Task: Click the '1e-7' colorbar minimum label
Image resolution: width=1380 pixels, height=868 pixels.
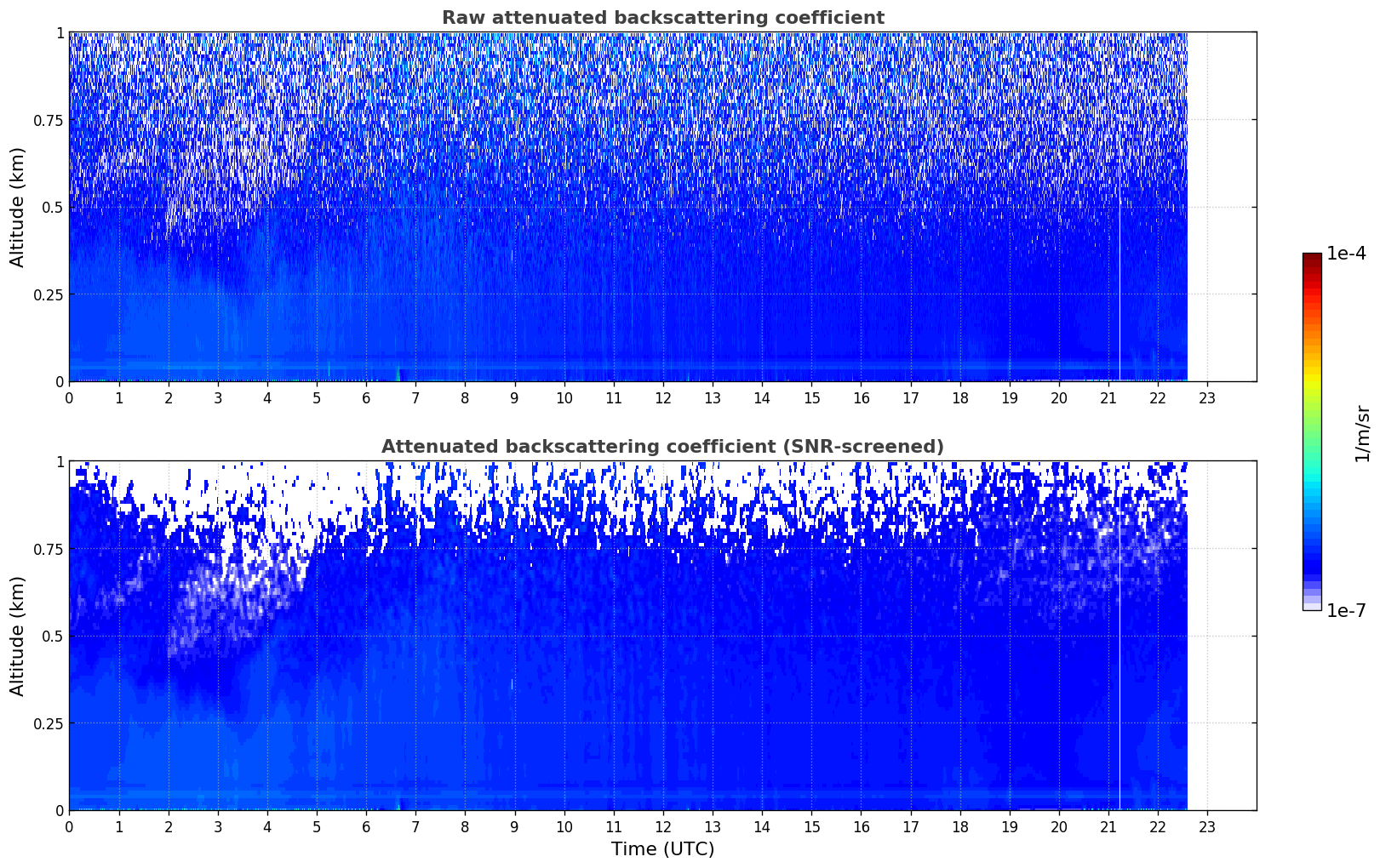Action: (x=1346, y=611)
